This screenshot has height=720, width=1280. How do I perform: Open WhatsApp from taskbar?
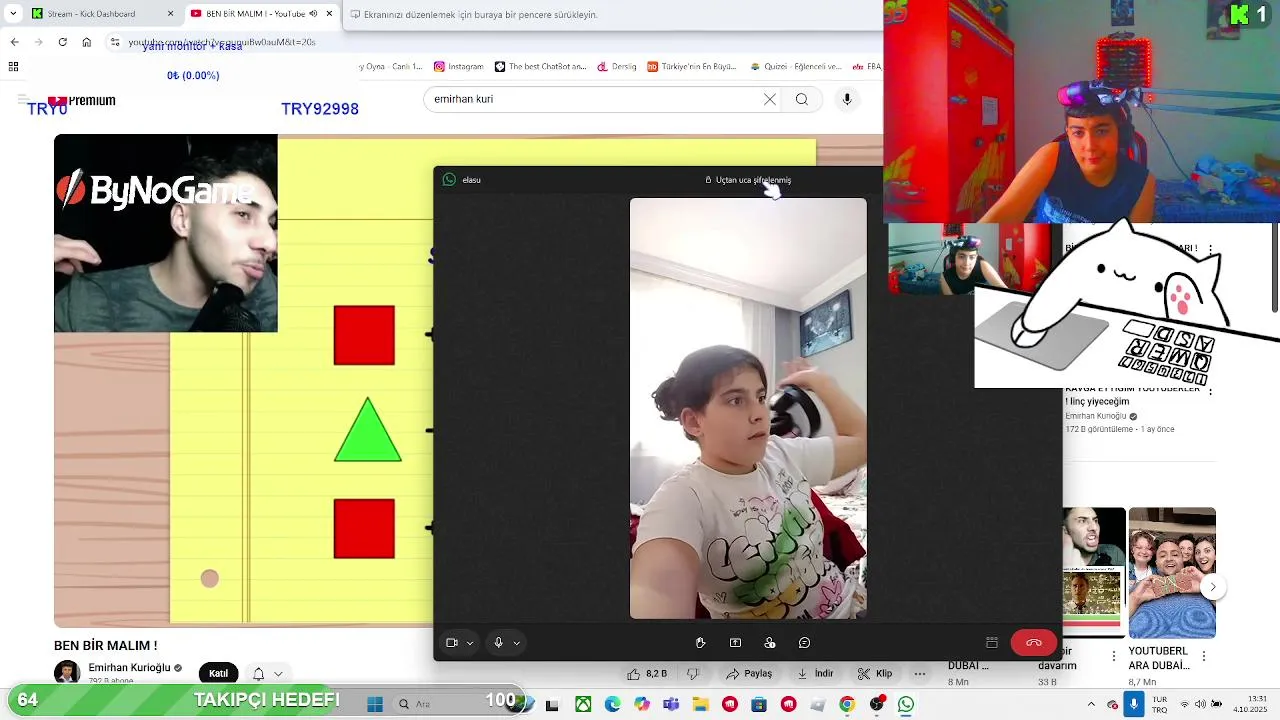click(906, 704)
